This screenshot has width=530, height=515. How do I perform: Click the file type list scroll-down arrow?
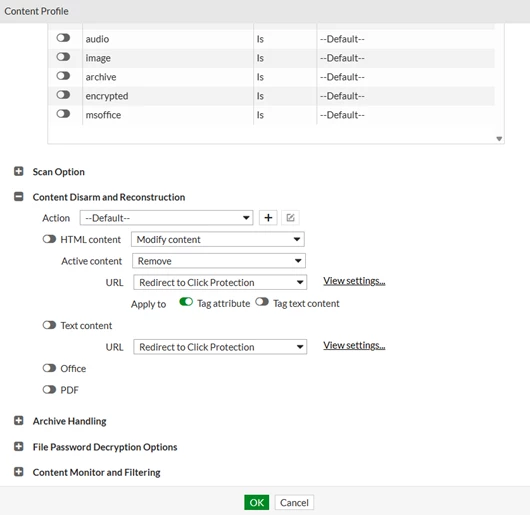pyautogui.click(x=499, y=139)
